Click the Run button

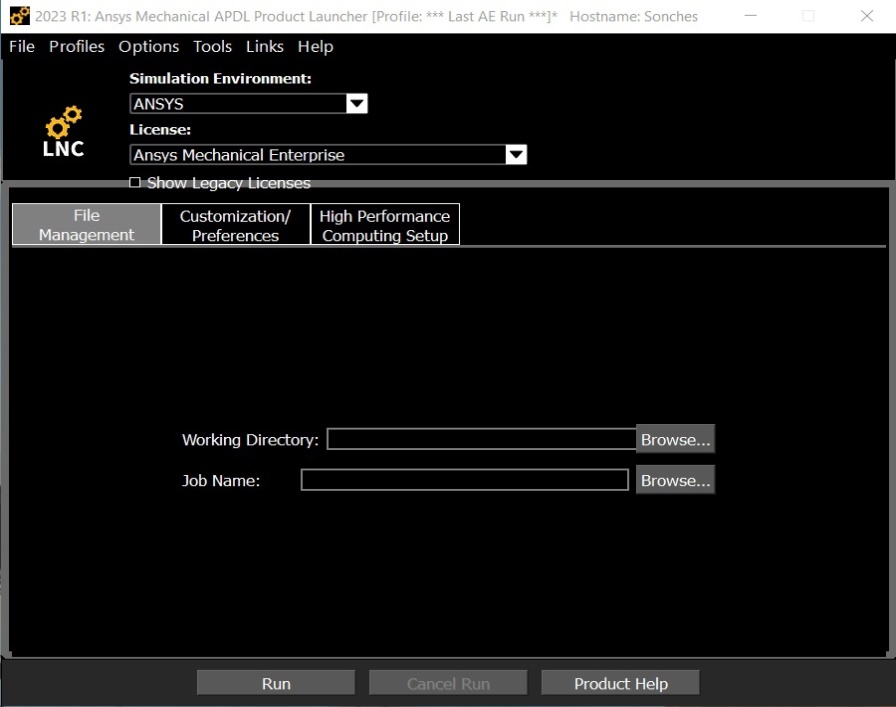(276, 683)
